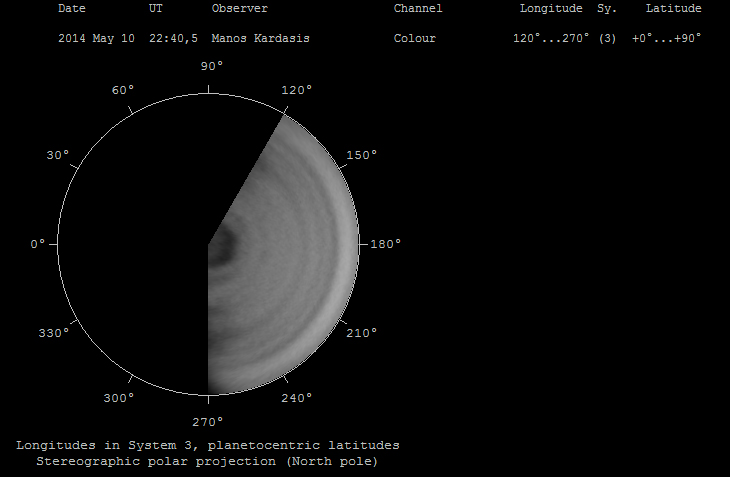Click the 60° longitude label
Screen dimensions: 730x477
[122, 90]
